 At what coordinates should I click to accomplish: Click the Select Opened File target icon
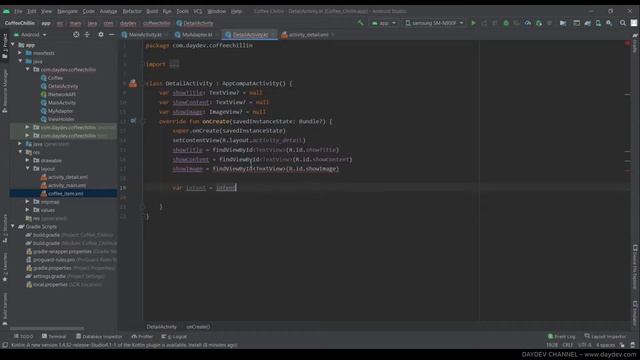[76, 35]
